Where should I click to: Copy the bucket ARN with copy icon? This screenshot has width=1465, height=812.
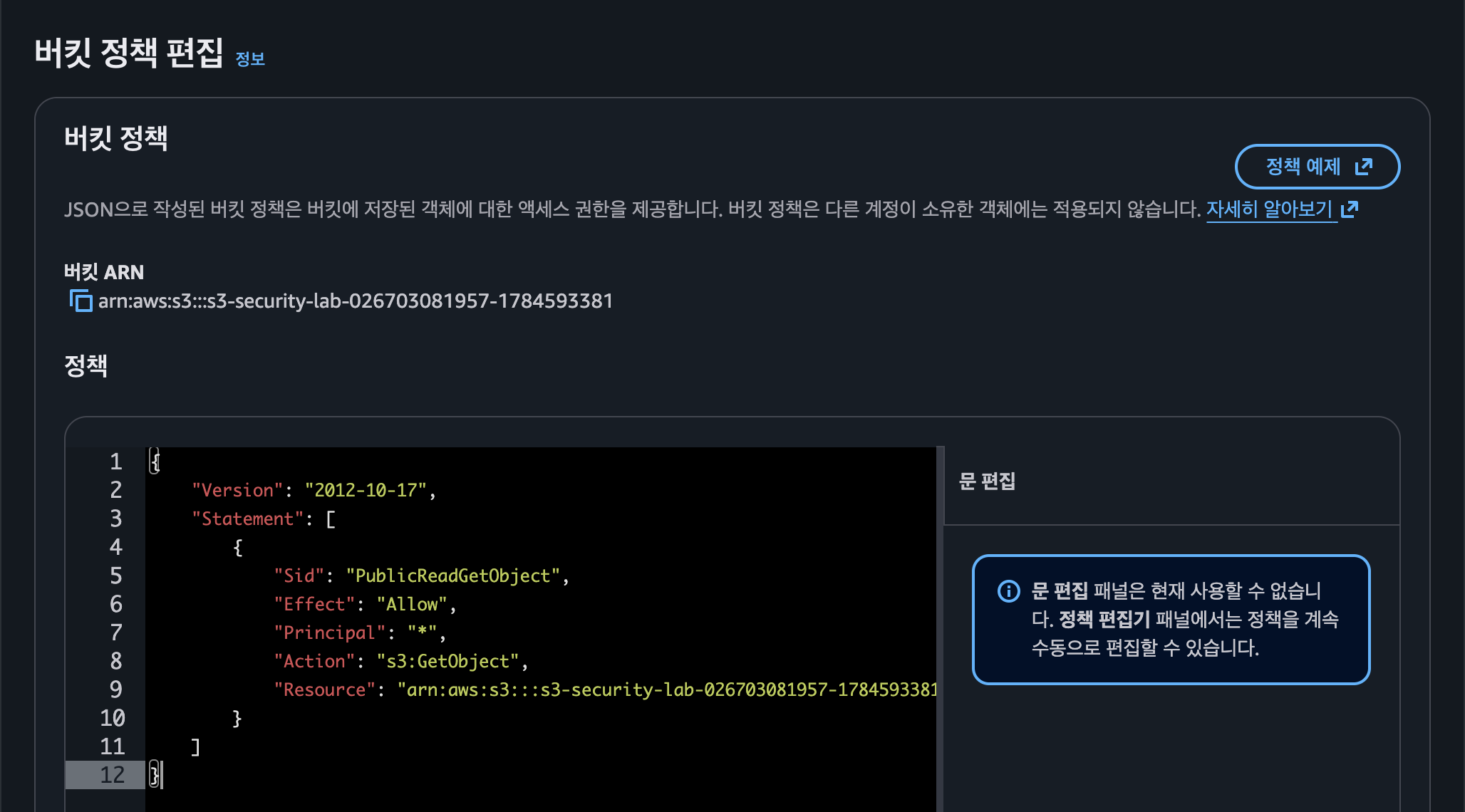(x=81, y=301)
